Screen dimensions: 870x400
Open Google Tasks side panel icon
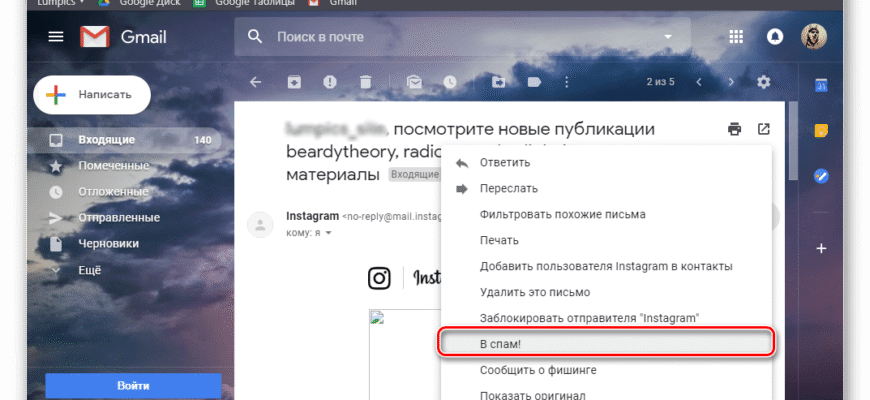click(x=821, y=176)
